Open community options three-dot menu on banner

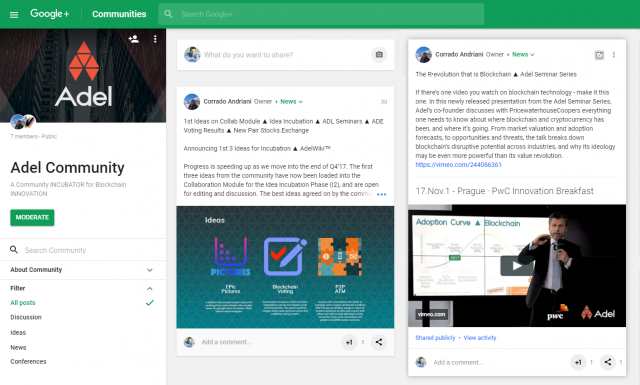(x=155, y=39)
